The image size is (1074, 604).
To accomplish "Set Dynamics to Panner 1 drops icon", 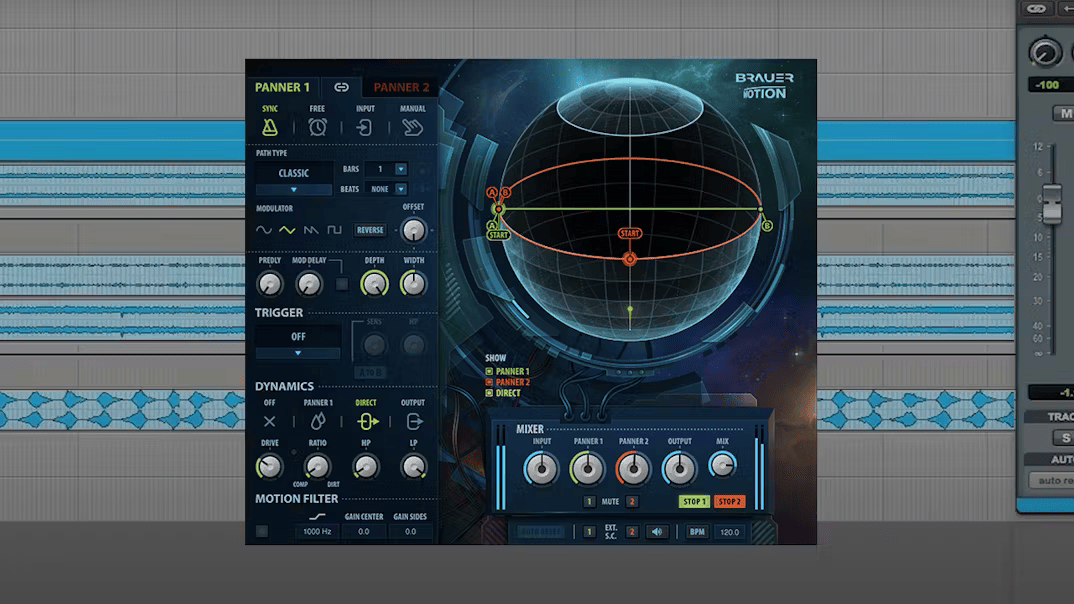I will click(318, 422).
